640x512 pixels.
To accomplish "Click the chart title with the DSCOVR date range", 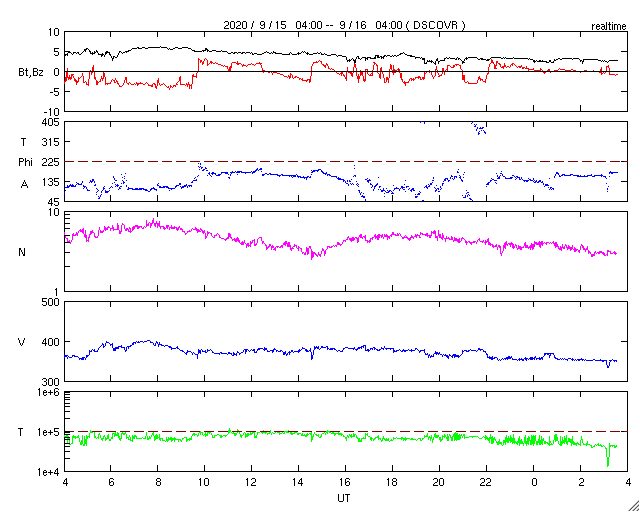I will coord(344,25).
